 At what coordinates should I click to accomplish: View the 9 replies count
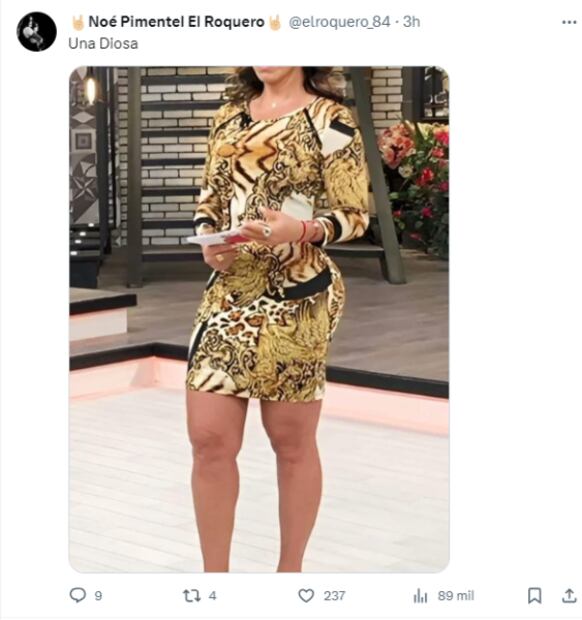[x=98, y=596]
